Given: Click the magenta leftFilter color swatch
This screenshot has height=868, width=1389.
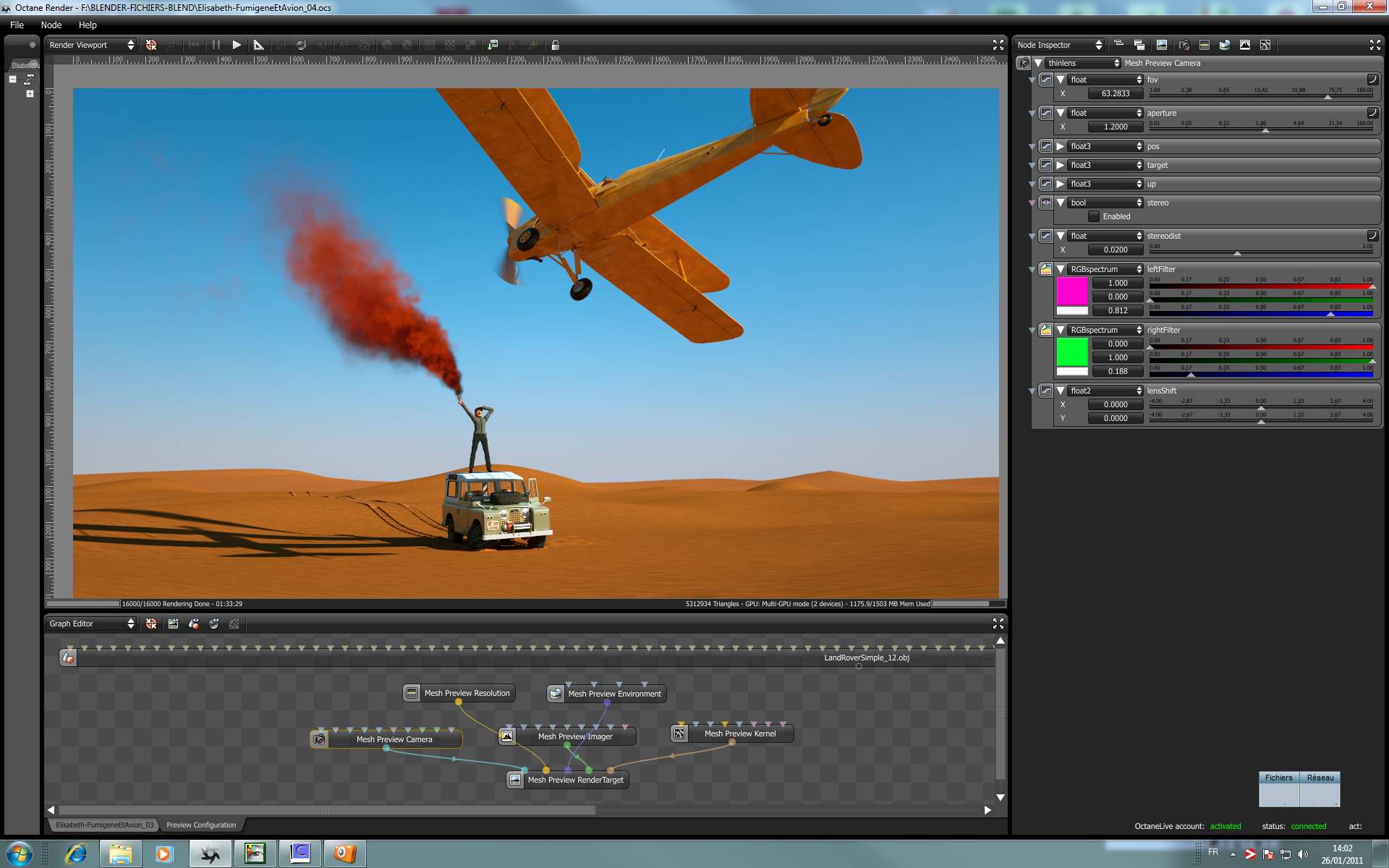Looking at the screenshot, I should point(1071,291).
